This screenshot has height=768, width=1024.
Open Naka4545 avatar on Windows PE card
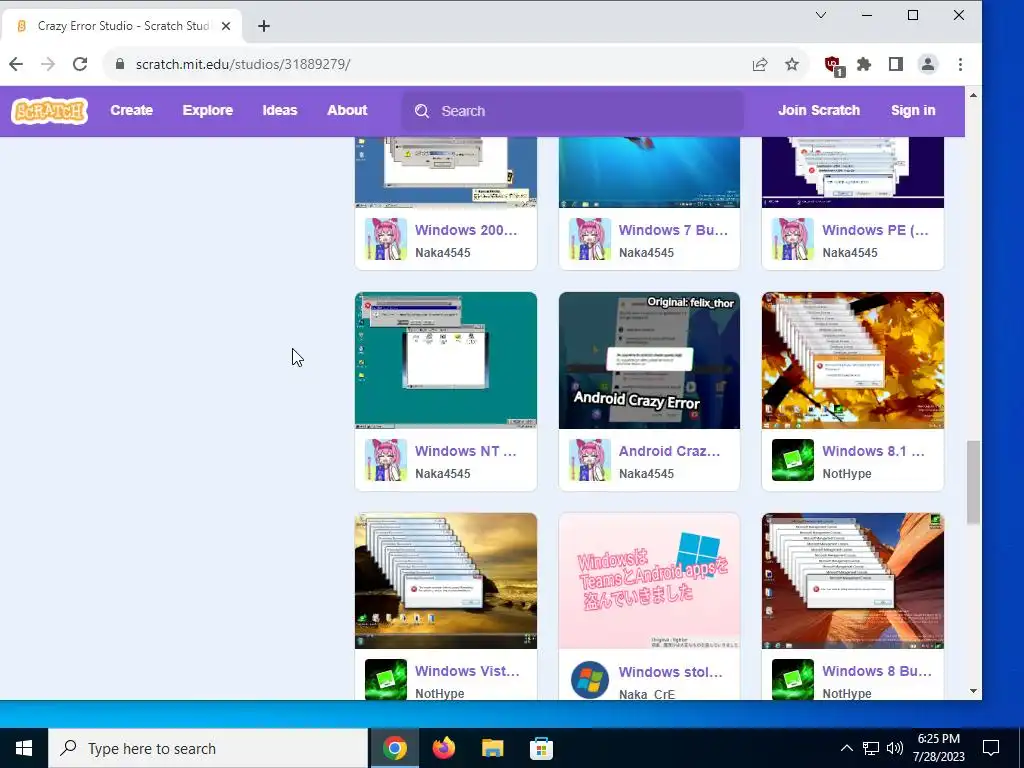pyautogui.click(x=793, y=239)
